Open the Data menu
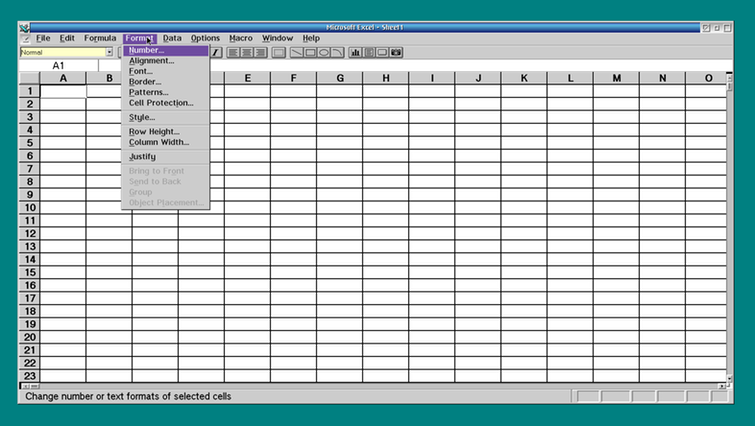The width and height of the screenshot is (755, 426). (172, 38)
